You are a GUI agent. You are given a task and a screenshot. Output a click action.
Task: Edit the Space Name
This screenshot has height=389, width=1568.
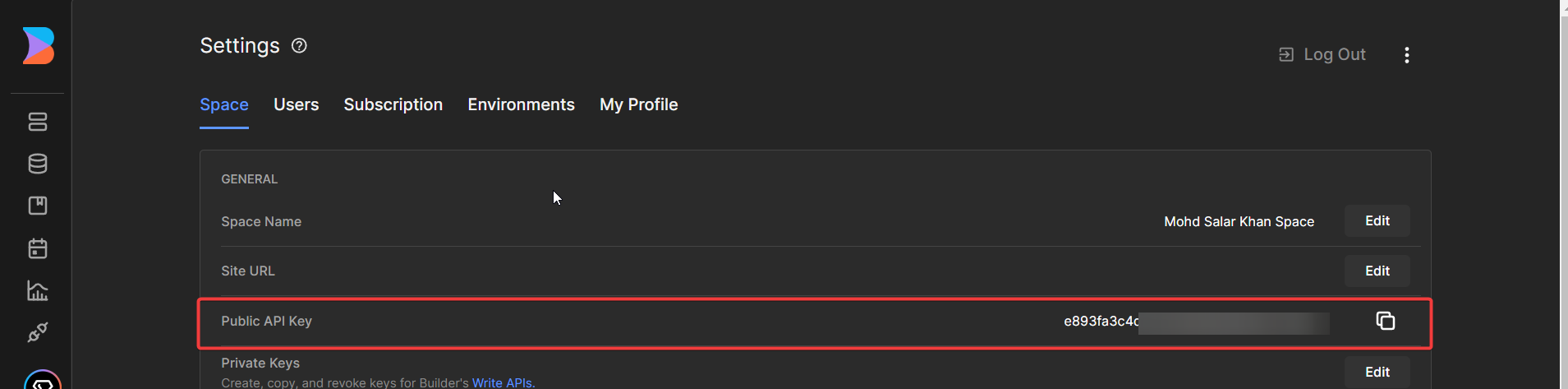[x=1377, y=221]
